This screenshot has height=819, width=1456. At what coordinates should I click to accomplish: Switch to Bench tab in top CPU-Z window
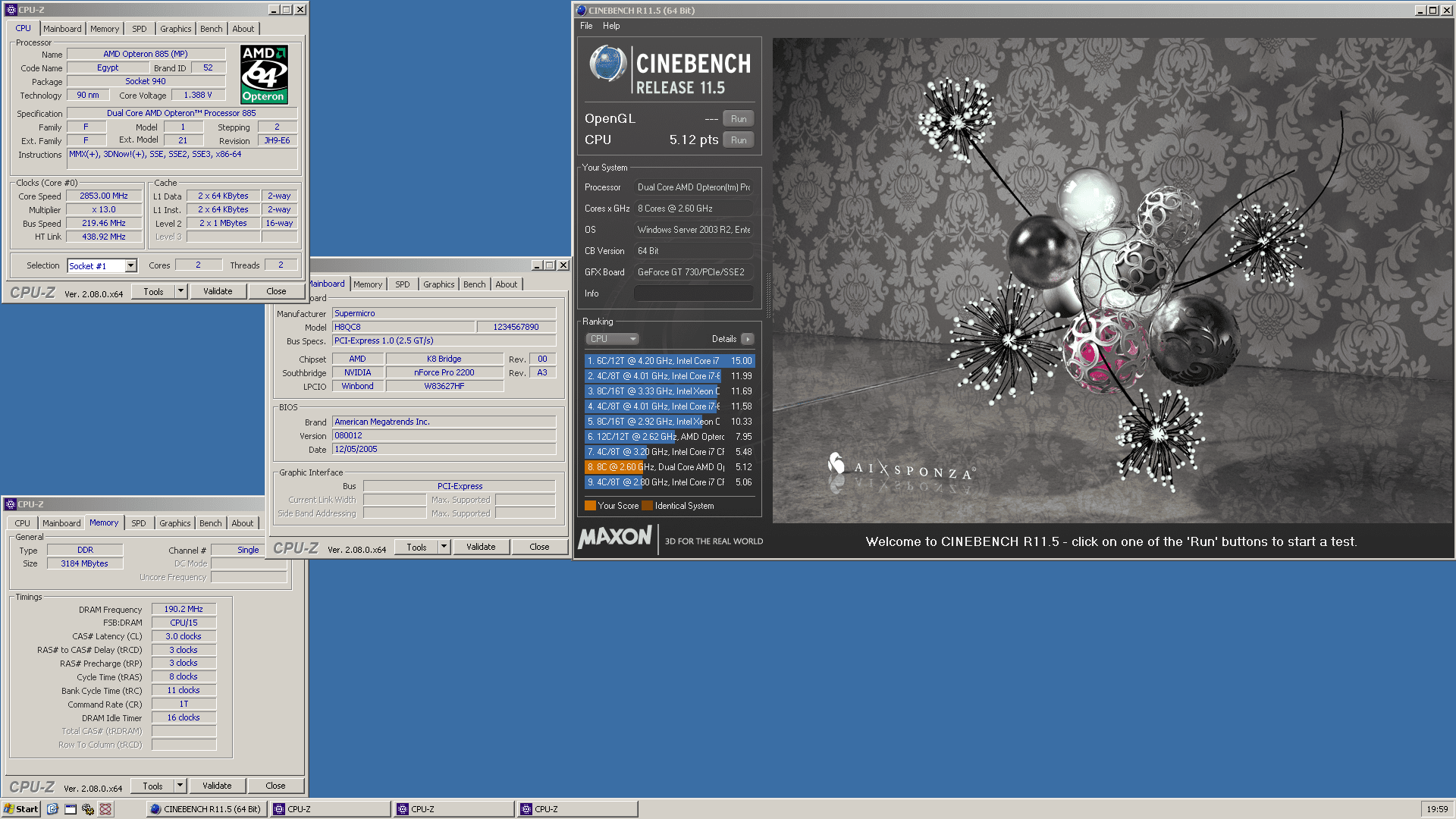tap(212, 29)
